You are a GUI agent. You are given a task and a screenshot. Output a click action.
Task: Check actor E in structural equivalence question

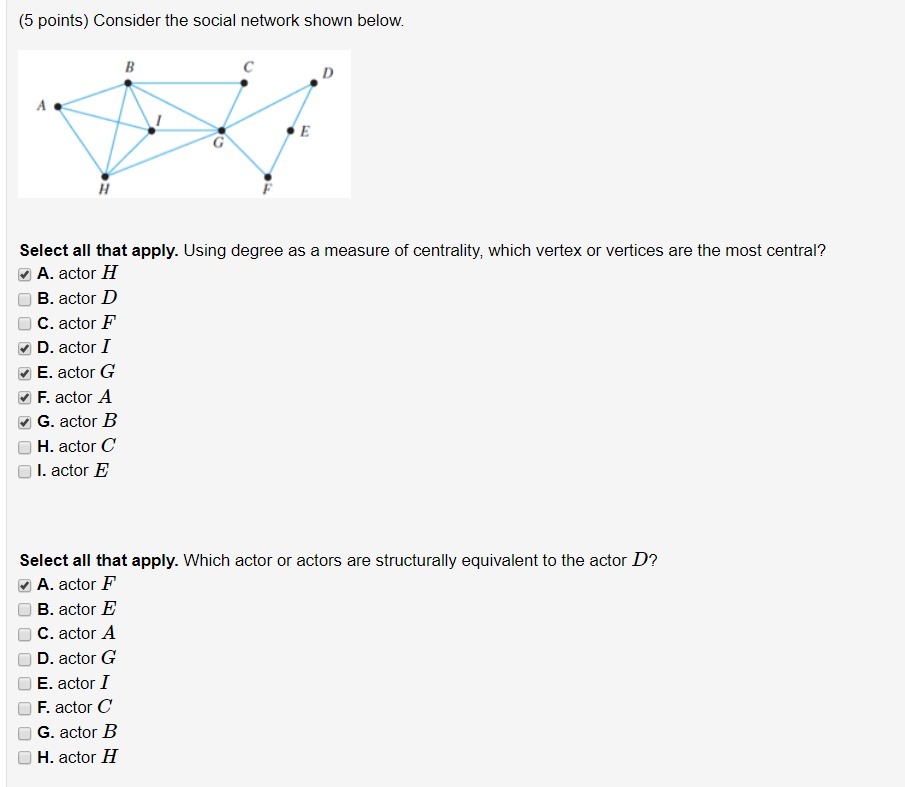pyautogui.click(x=24, y=610)
